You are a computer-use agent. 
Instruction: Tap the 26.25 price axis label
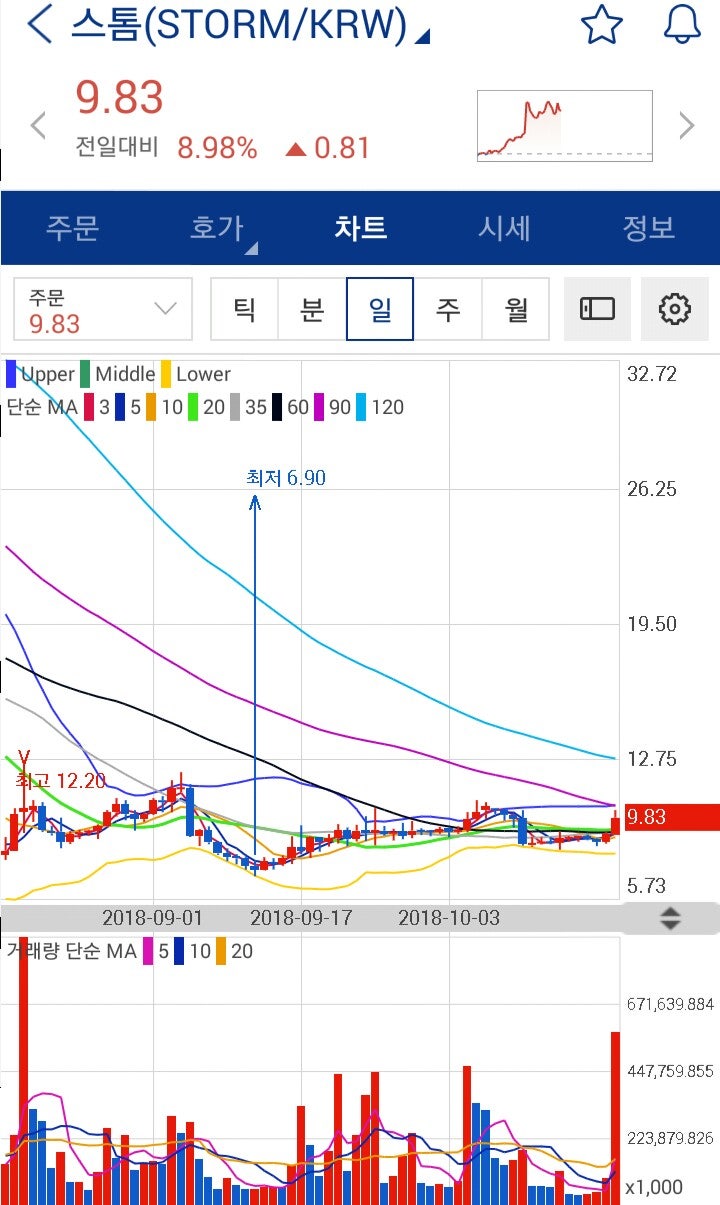pyautogui.click(x=652, y=489)
